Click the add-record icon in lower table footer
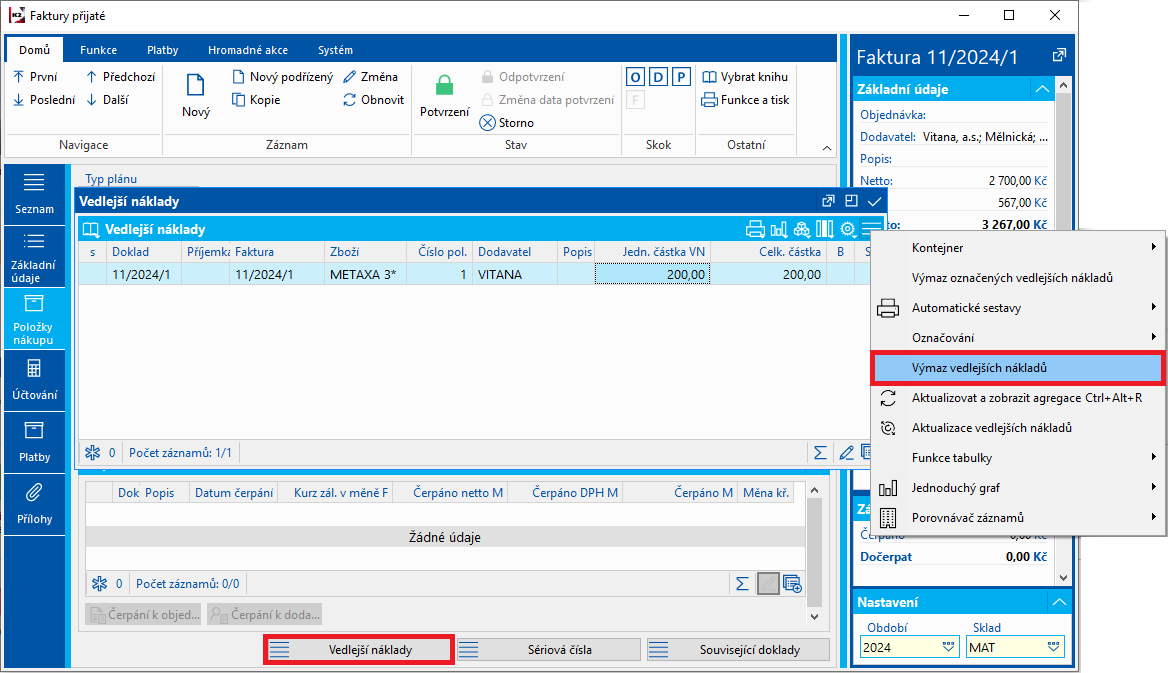 [x=793, y=584]
